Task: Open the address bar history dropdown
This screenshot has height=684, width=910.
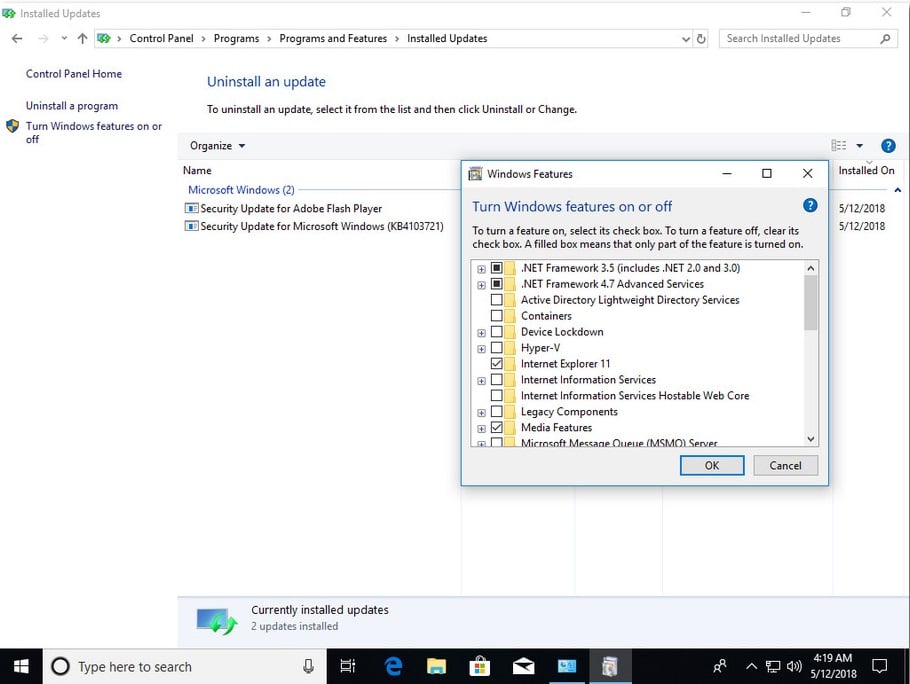Action: point(685,39)
